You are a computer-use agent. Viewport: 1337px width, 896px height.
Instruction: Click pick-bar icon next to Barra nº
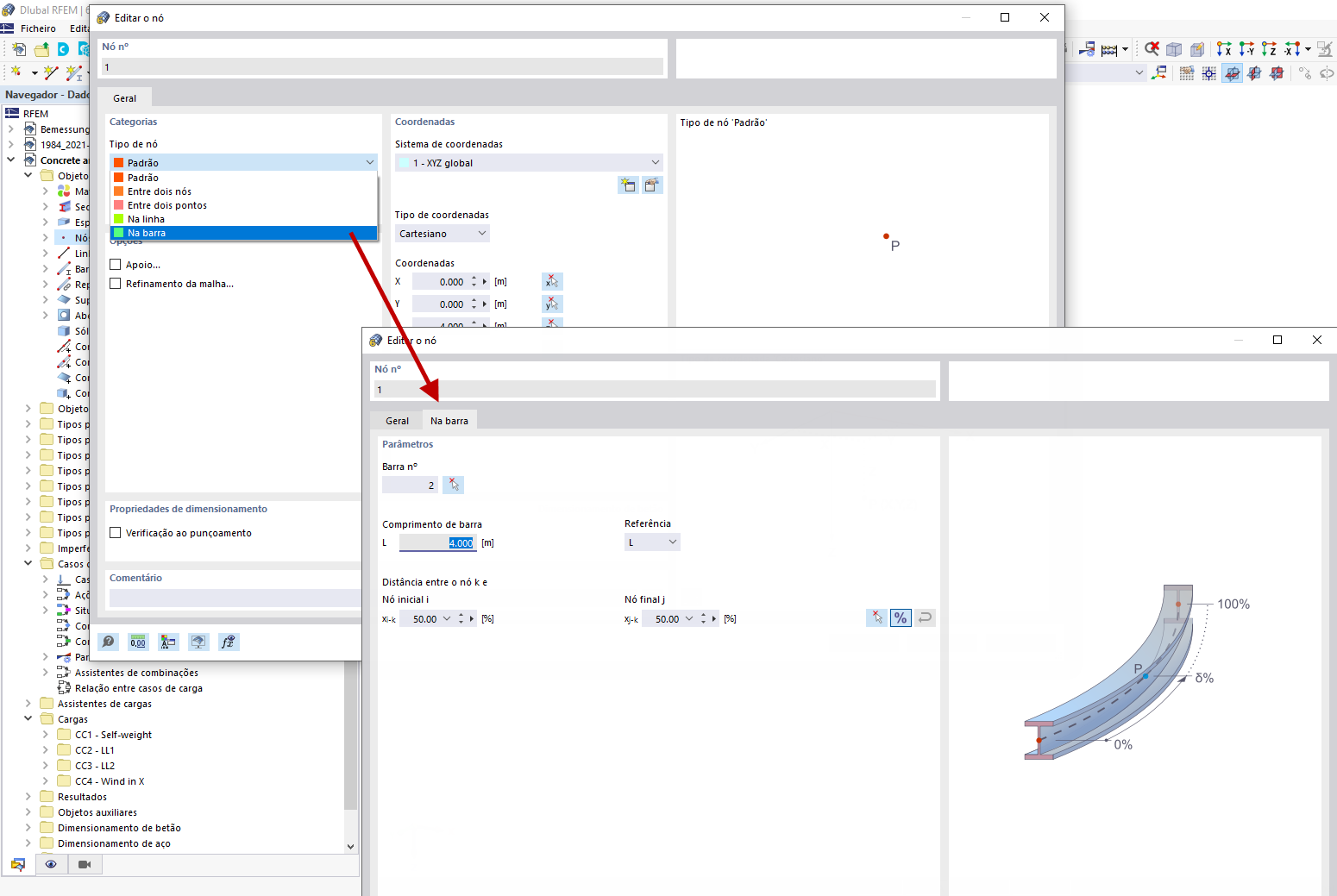point(453,485)
